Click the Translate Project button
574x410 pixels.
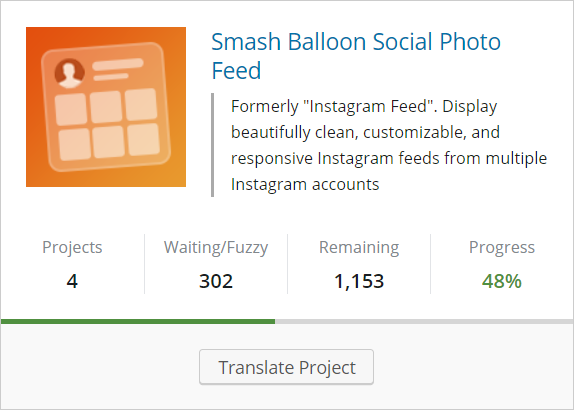(x=286, y=367)
